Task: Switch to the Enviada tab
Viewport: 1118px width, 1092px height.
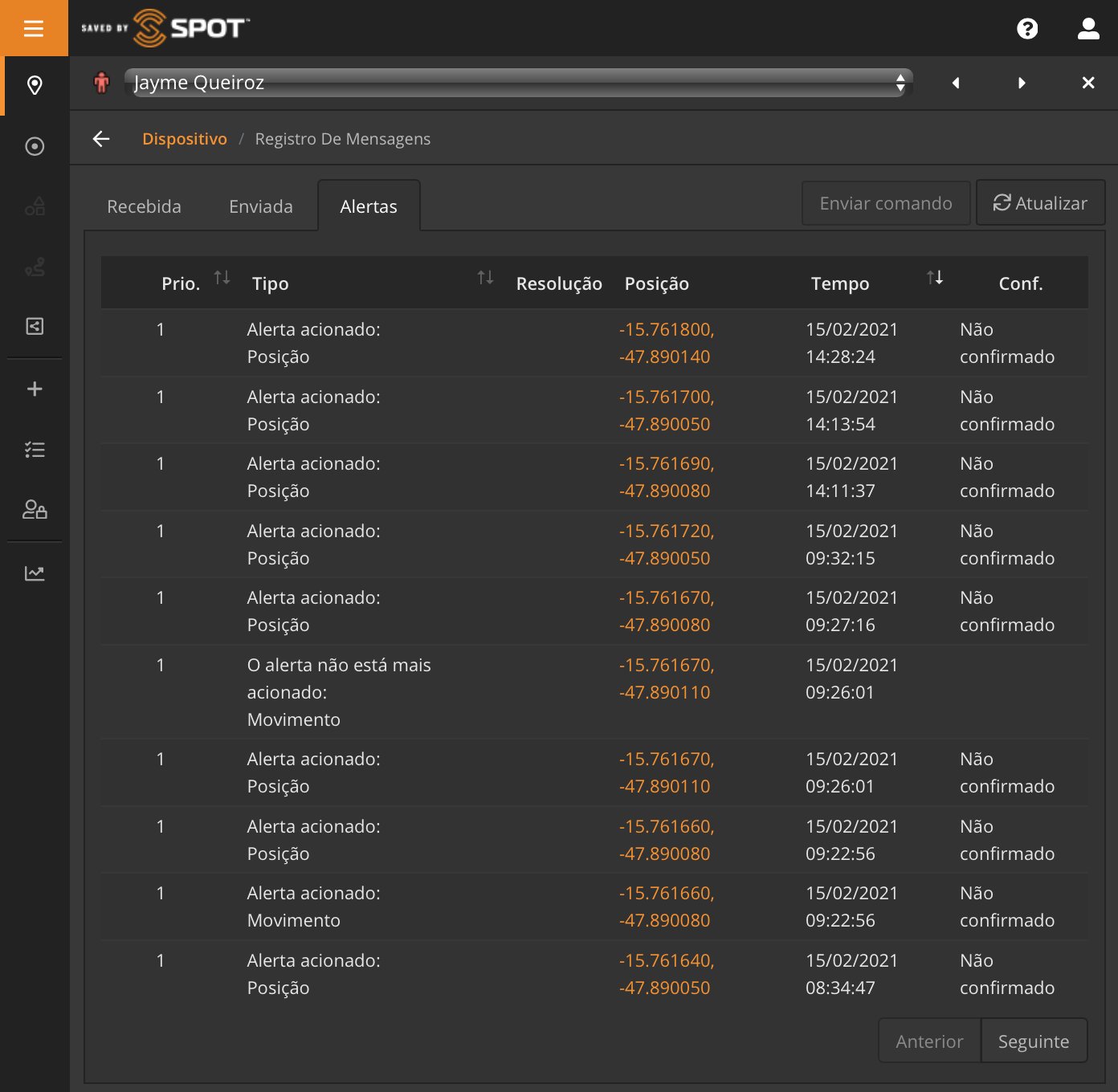Action: [261, 206]
